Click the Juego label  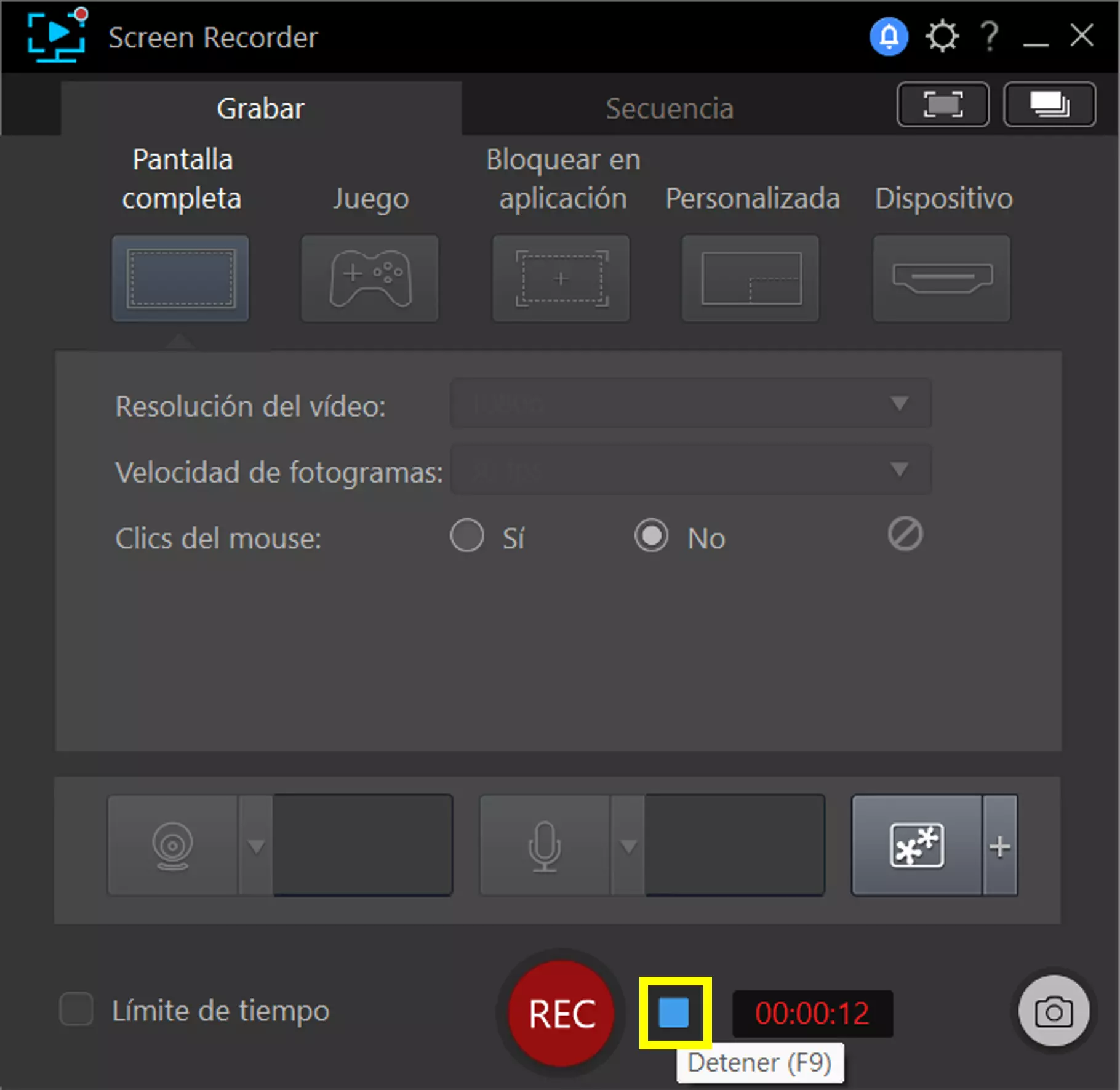pyautogui.click(x=371, y=198)
